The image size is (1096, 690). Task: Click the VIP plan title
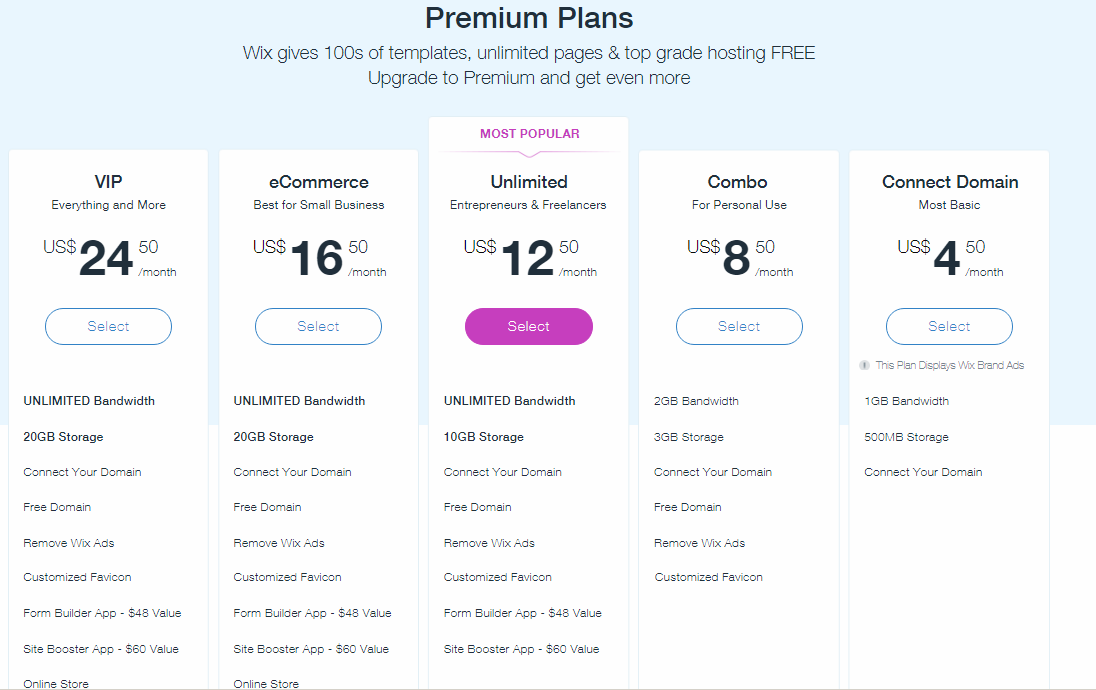pyautogui.click(x=108, y=182)
